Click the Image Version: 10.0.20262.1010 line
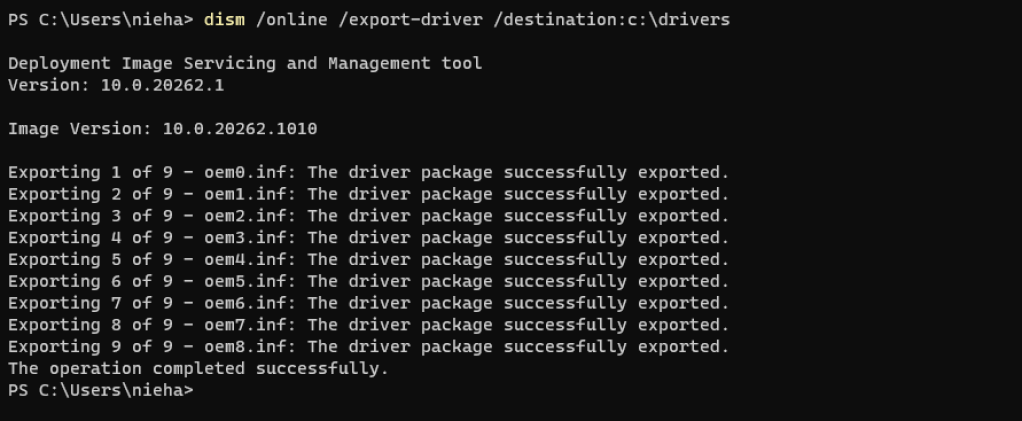The height and width of the screenshot is (421, 1022). click(x=162, y=129)
